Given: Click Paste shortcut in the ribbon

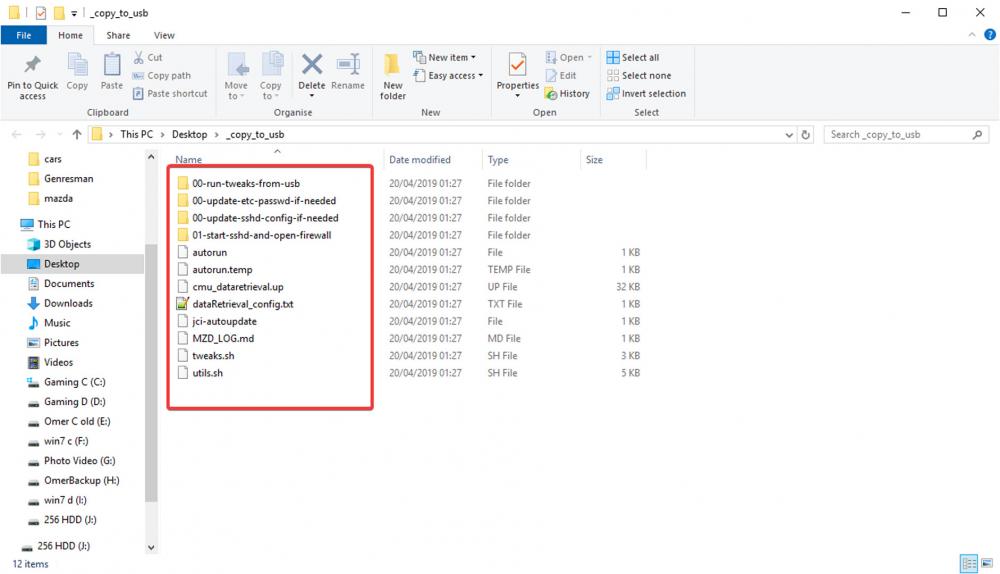Looking at the screenshot, I should (170, 93).
